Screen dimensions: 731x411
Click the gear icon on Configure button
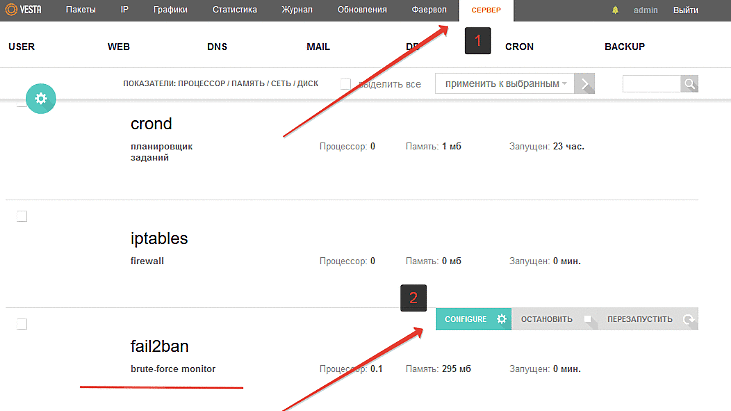[502, 319]
